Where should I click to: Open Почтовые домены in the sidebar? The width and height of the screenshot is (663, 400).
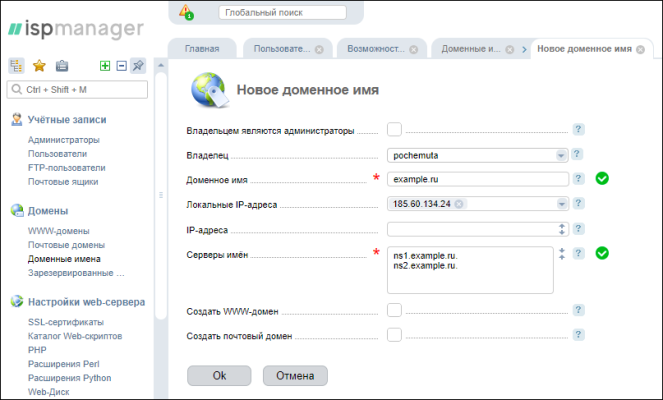(x=66, y=245)
